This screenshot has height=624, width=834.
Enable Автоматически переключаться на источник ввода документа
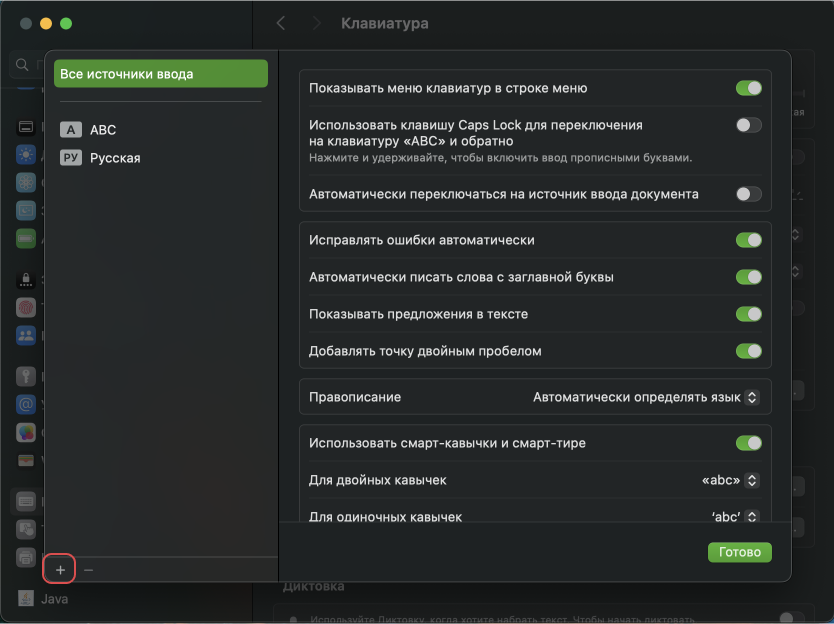[748, 194]
